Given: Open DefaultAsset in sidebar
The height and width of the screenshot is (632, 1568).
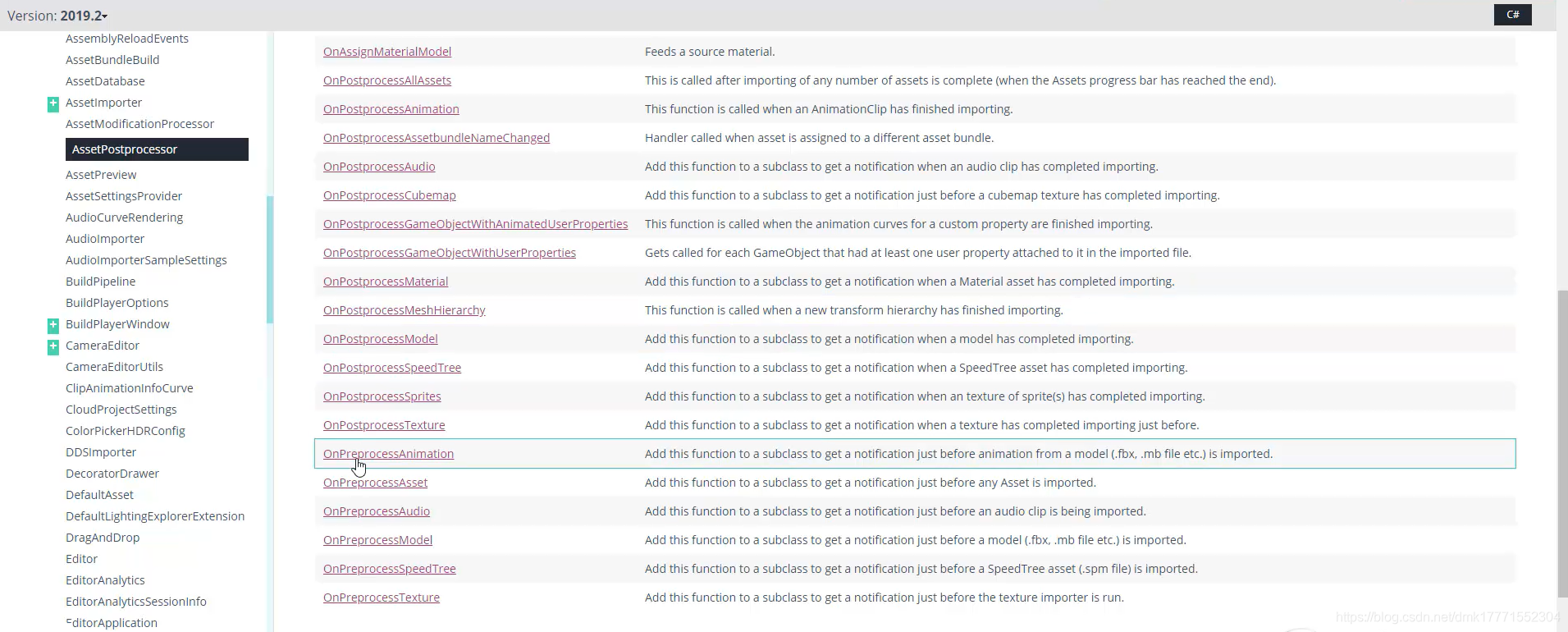Looking at the screenshot, I should click(99, 495).
